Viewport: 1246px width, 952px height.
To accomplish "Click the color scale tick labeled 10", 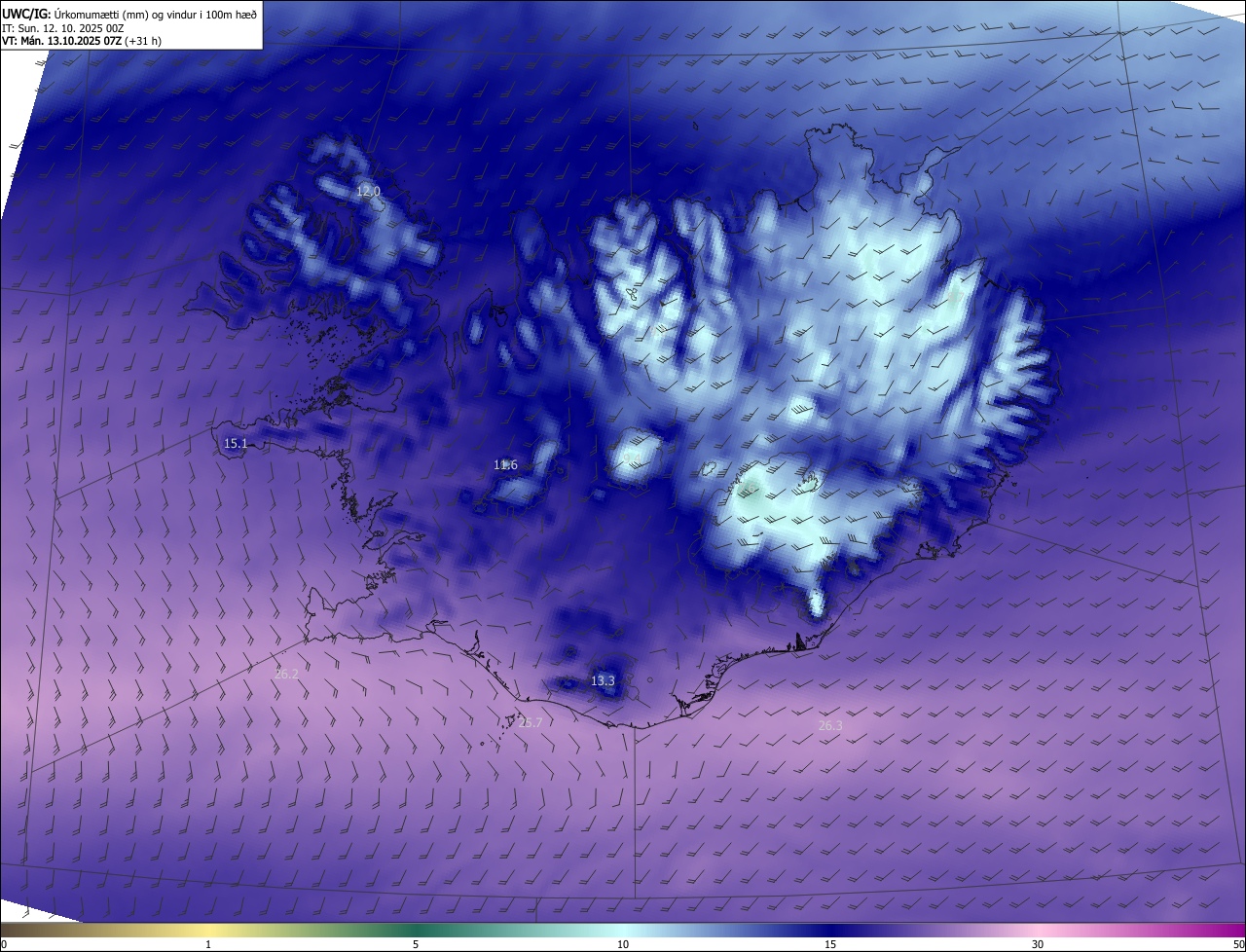I will pyautogui.click(x=623, y=944).
